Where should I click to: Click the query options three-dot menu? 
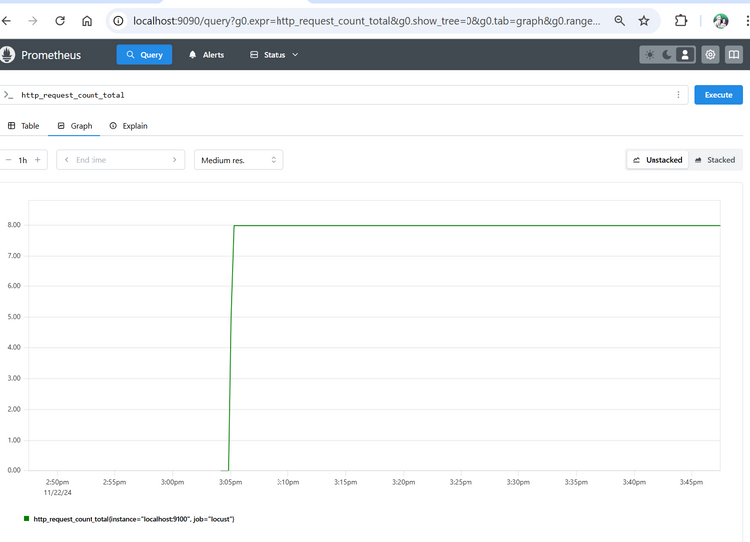pos(679,95)
